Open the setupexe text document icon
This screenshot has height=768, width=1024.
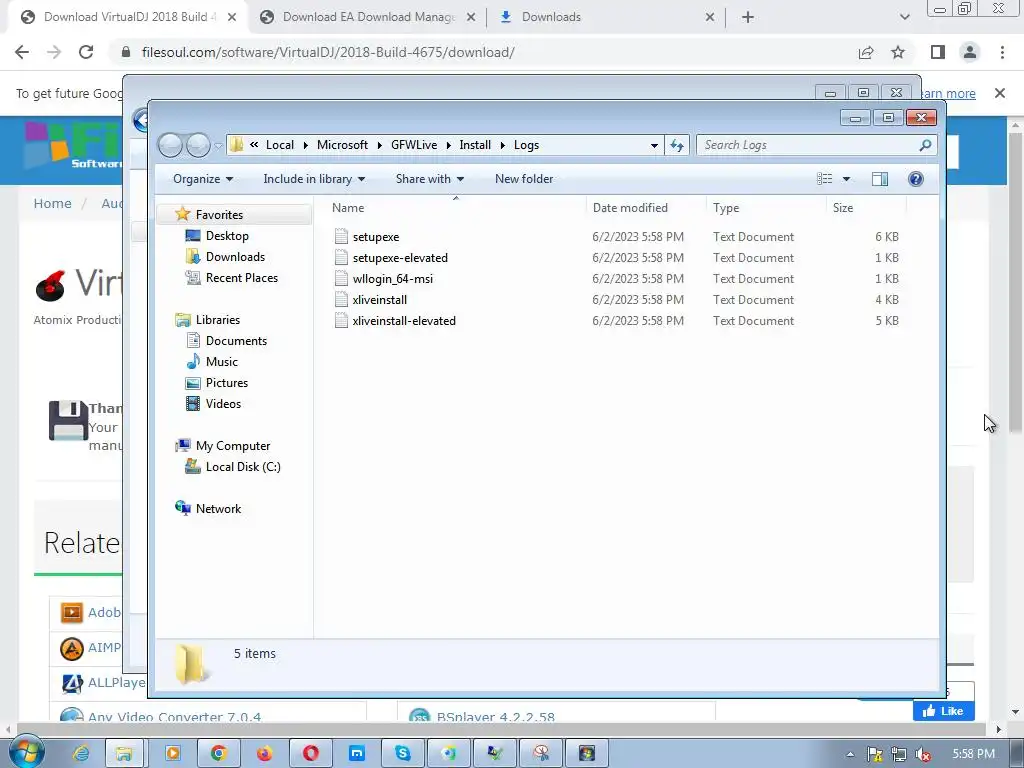coord(341,236)
